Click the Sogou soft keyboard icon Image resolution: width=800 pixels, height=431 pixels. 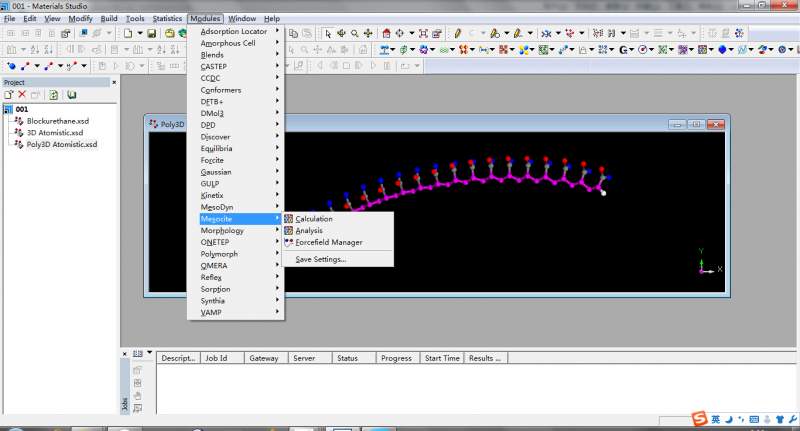tap(754, 419)
